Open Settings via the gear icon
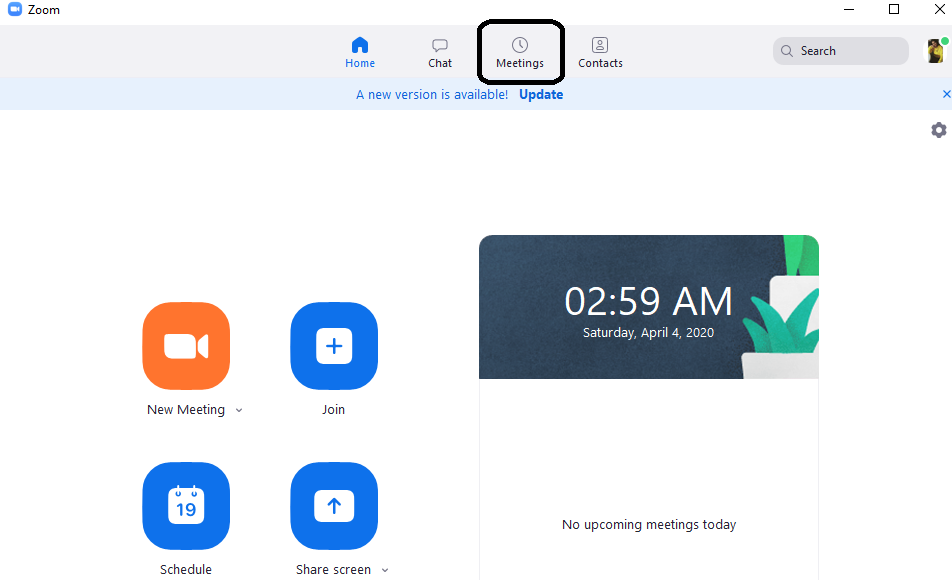952x580 pixels. [x=938, y=130]
